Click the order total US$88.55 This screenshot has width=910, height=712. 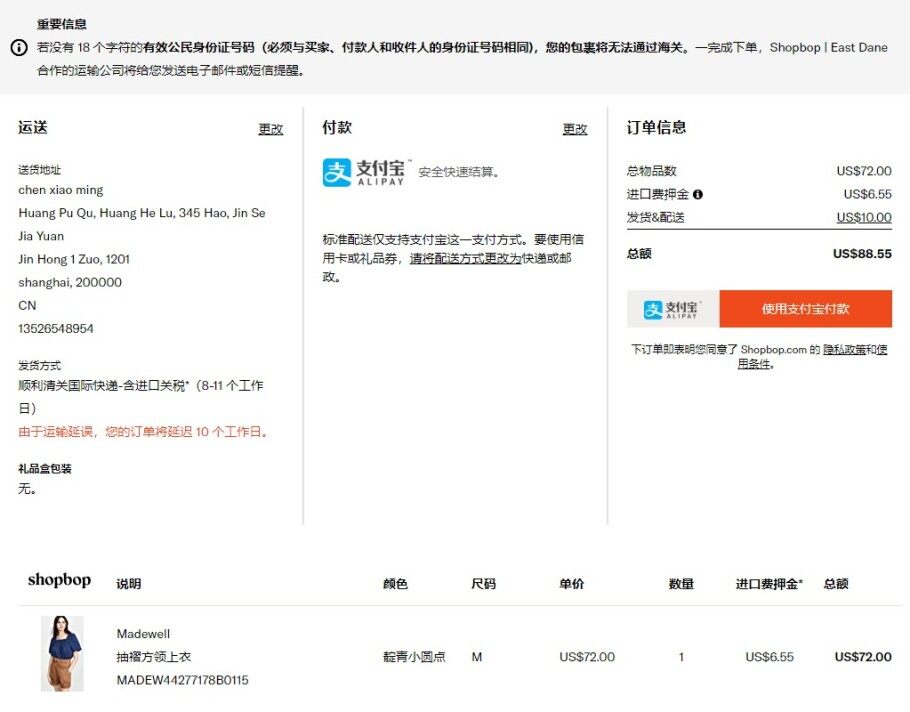(x=862, y=254)
